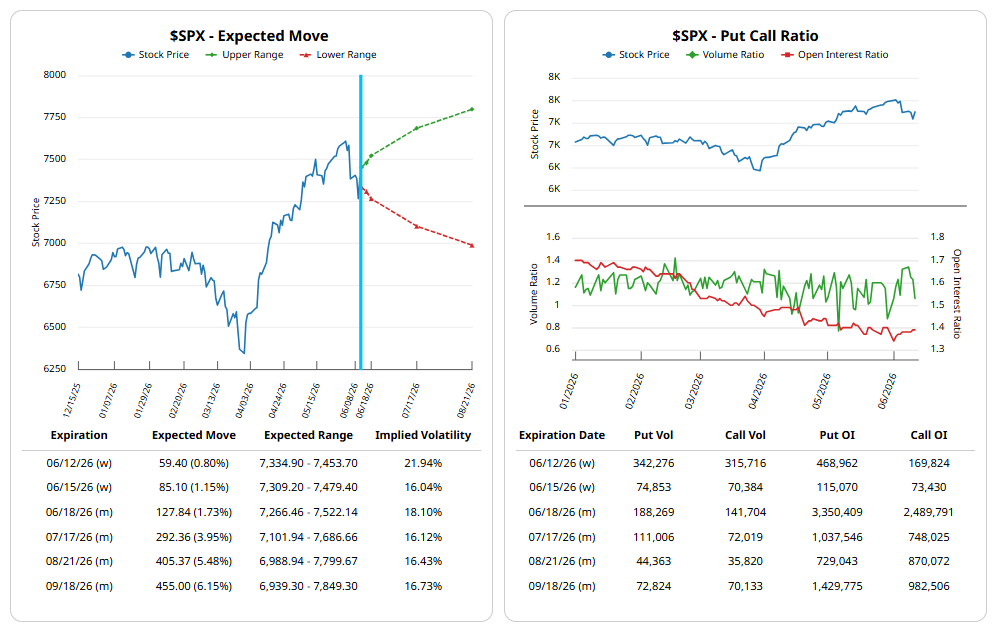The image size is (992, 628).
Task: Select 08/21/26 (m) in Expected Move table
Action: (79, 562)
